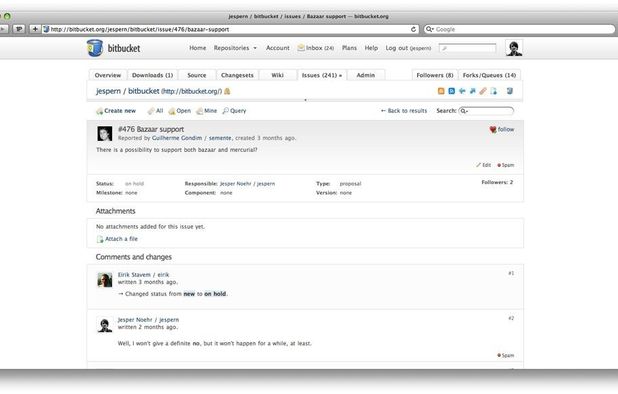618x394 pixels.
Task: Open the jespern owner link in breadcrumb
Action: click(x=108, y=91)
